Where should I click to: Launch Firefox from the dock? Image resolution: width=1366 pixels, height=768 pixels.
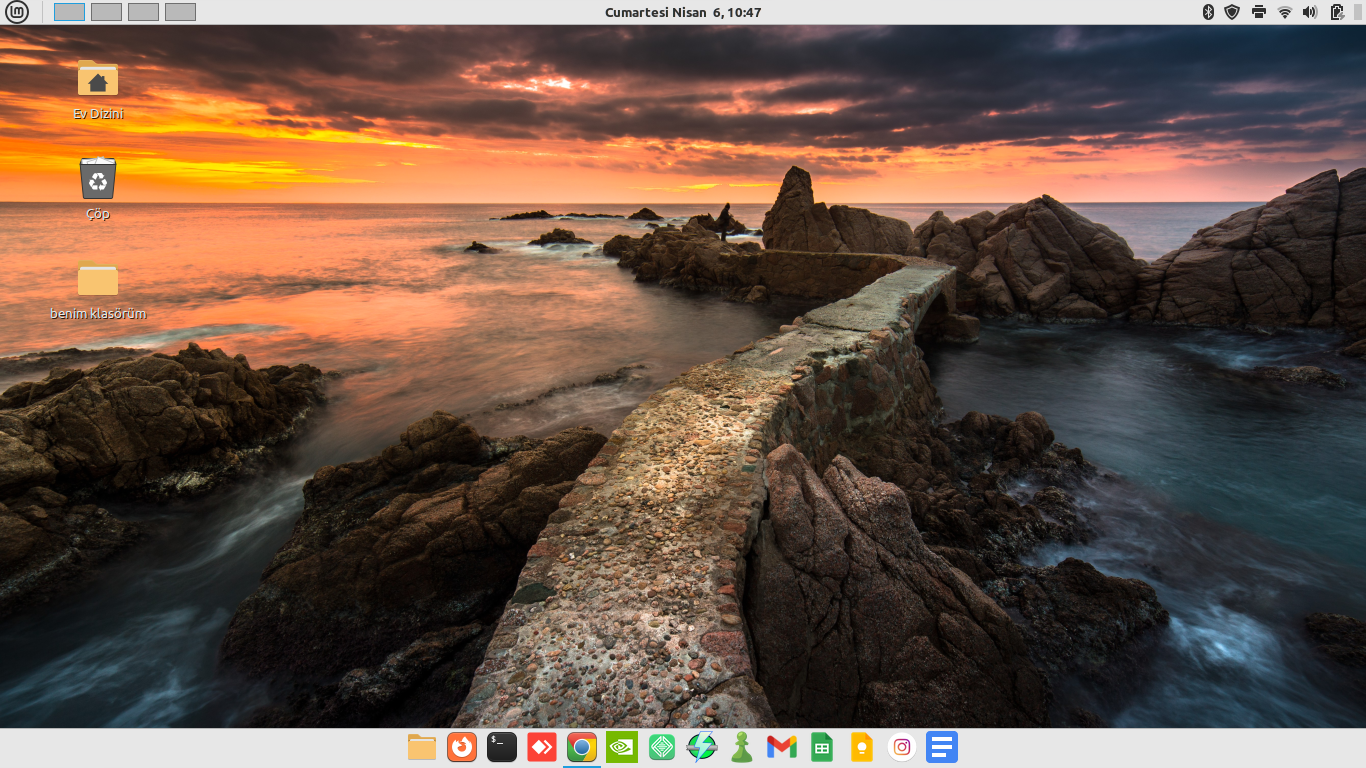pos(462,747)
